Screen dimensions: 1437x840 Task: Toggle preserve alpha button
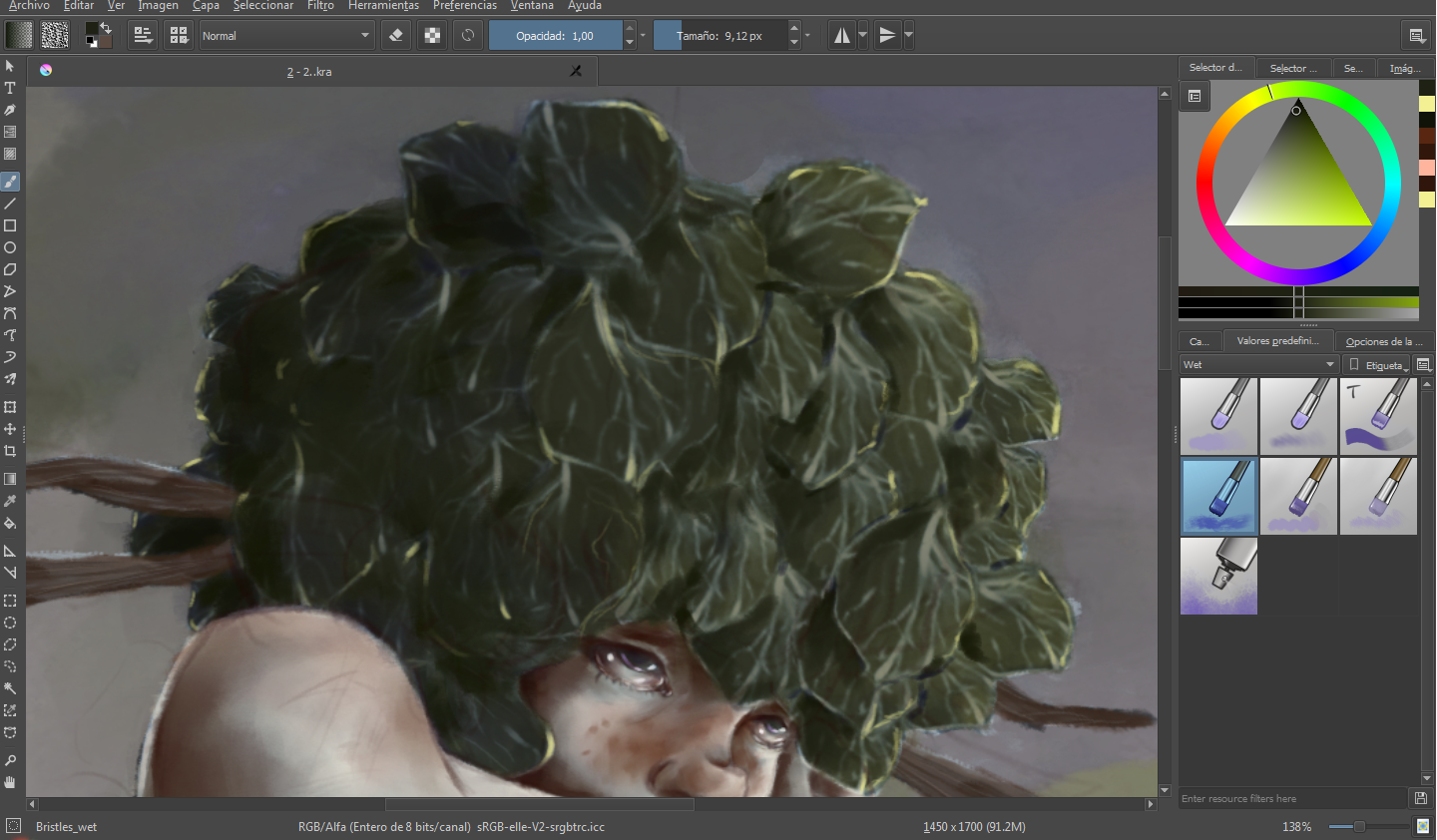click(x=432, y=35)
